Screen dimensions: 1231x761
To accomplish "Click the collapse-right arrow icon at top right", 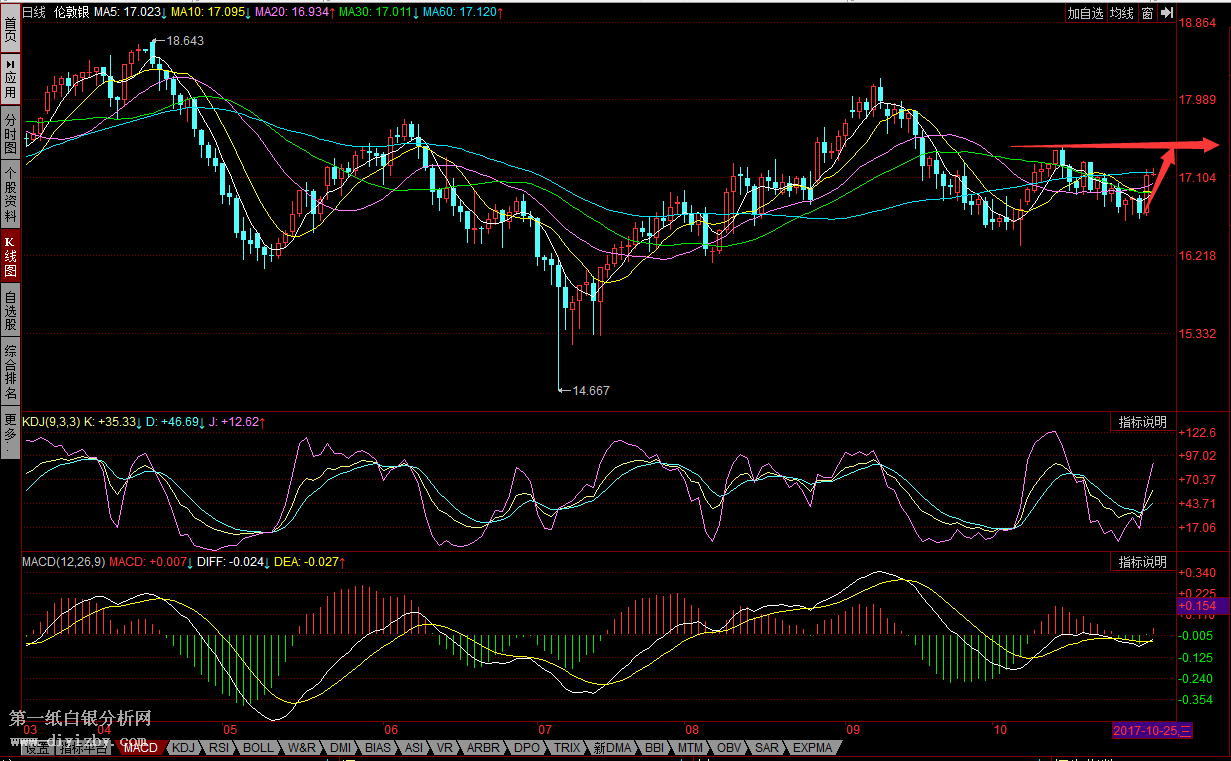I will [x=1165, y=13].
